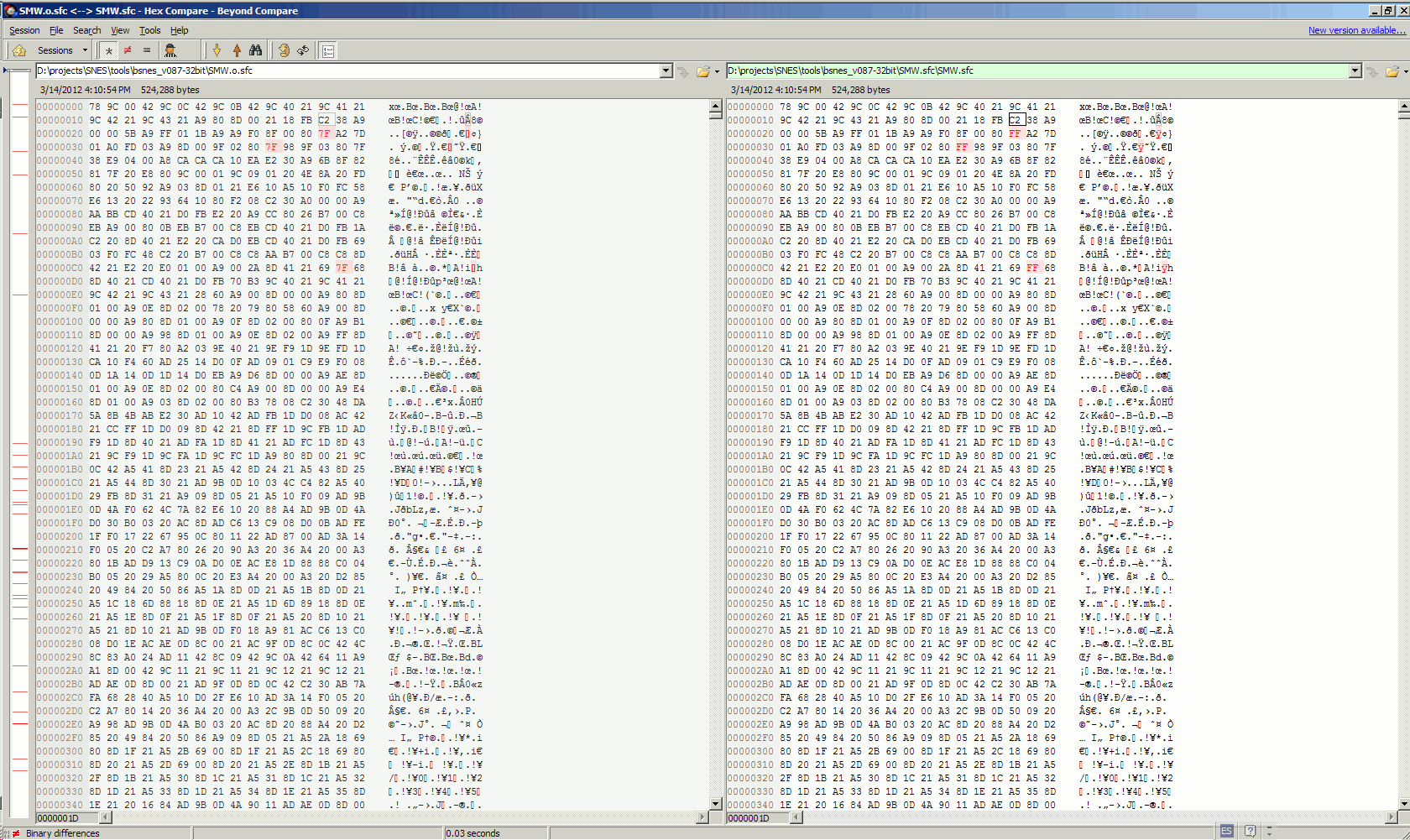Screen dimensions: 1410x840
Task: Expand the left path history dropdown
Action: click(666, 70)
